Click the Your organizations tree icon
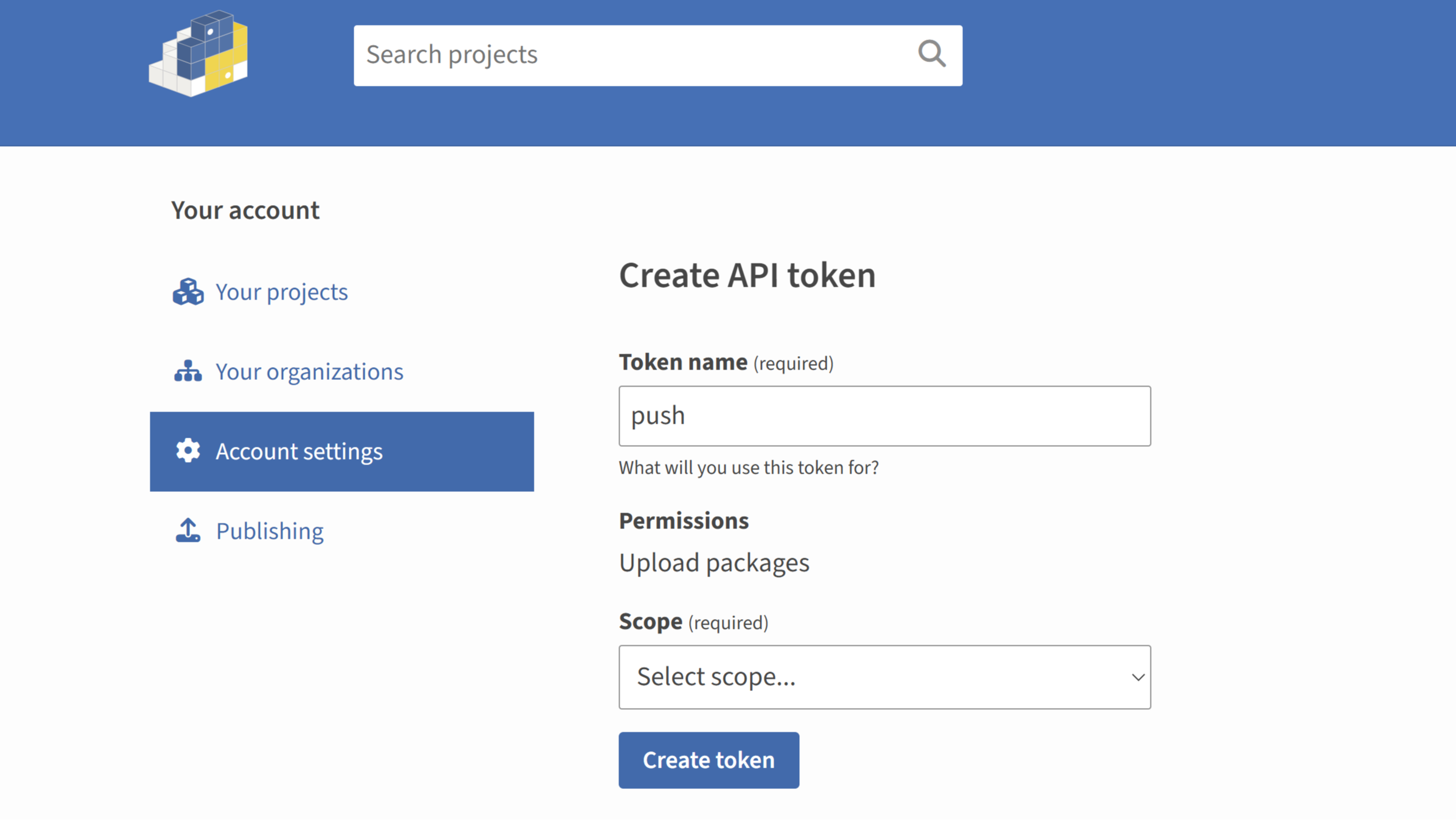 [x=188, y=371]
